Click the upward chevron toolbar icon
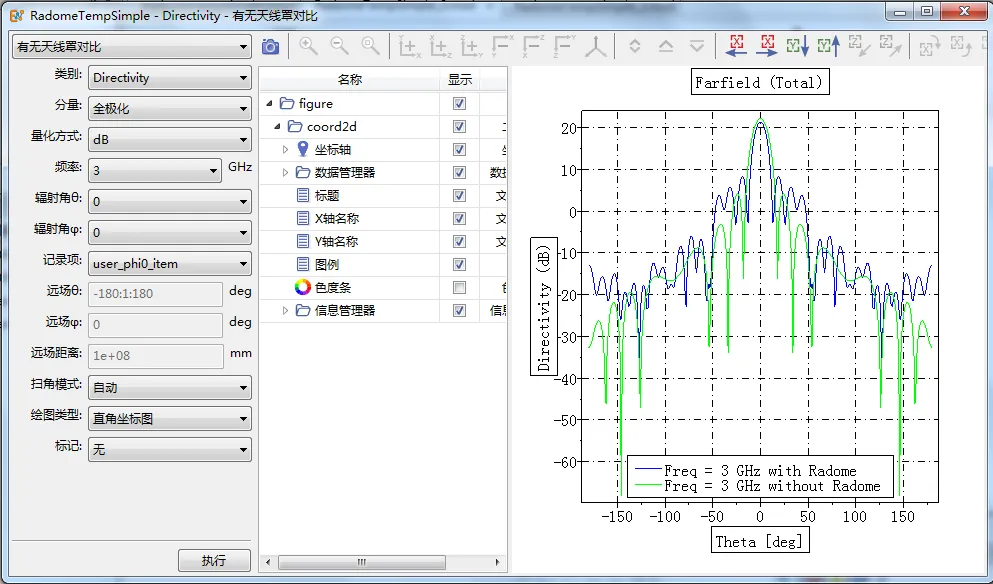Image resolution: width=993 pixels, height=584 pixels. [x=666, y=46]
